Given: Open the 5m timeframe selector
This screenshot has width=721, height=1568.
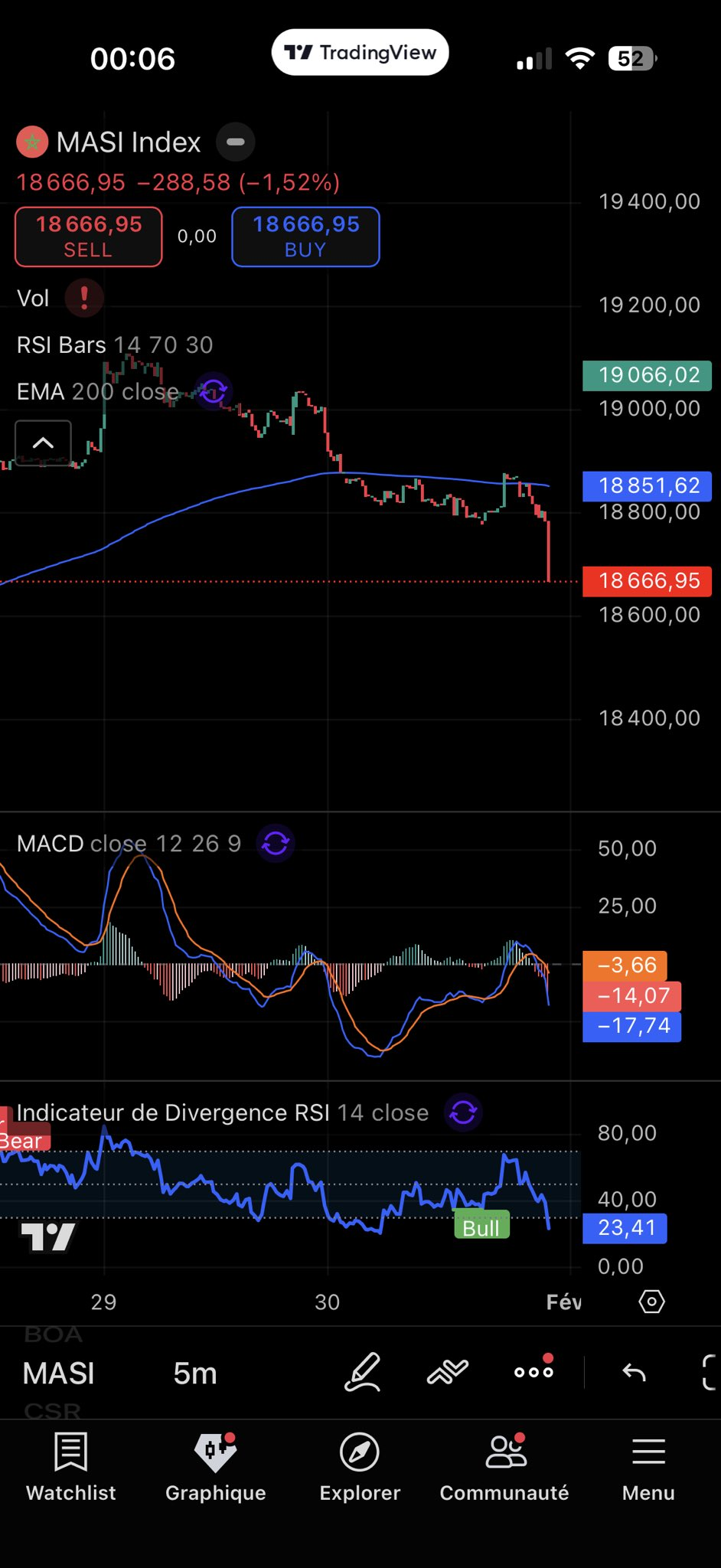Looking at the screenshot, I should [195, 1374].
